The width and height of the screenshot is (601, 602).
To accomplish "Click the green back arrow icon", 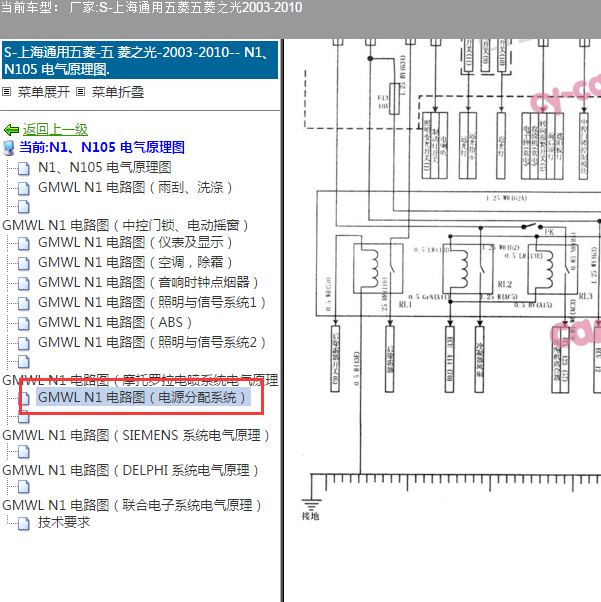I will [11, 130].
